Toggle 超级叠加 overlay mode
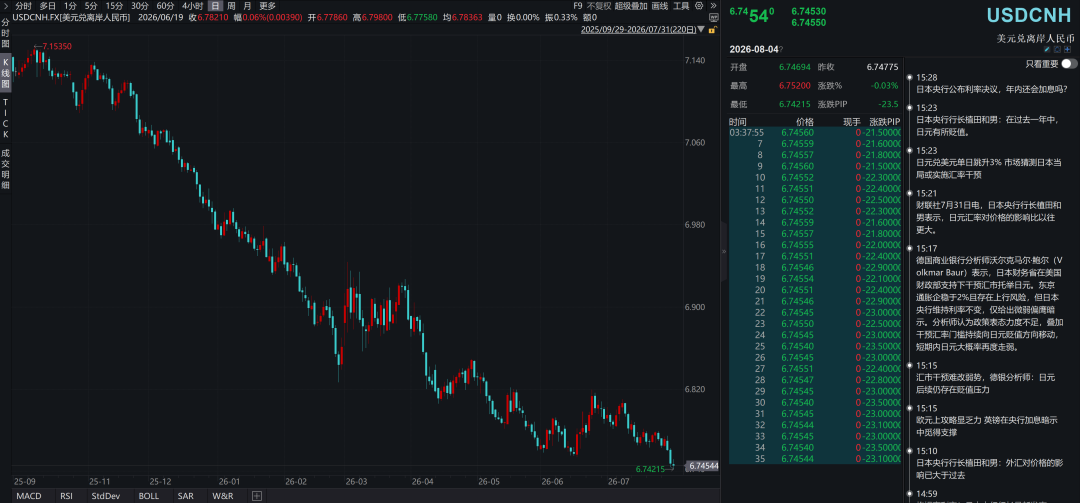The width and height of the screenshot is (1080, 503). tap(631, 6)
